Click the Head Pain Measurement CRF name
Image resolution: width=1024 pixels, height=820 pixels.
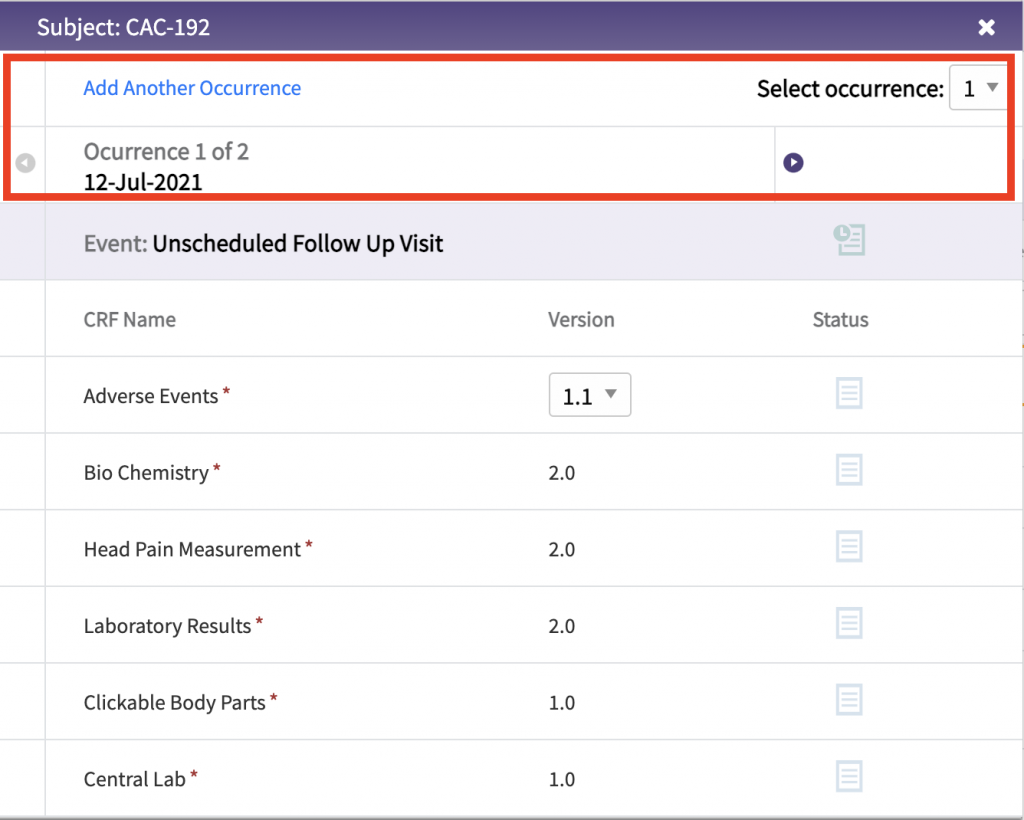(x=192, y=549)
